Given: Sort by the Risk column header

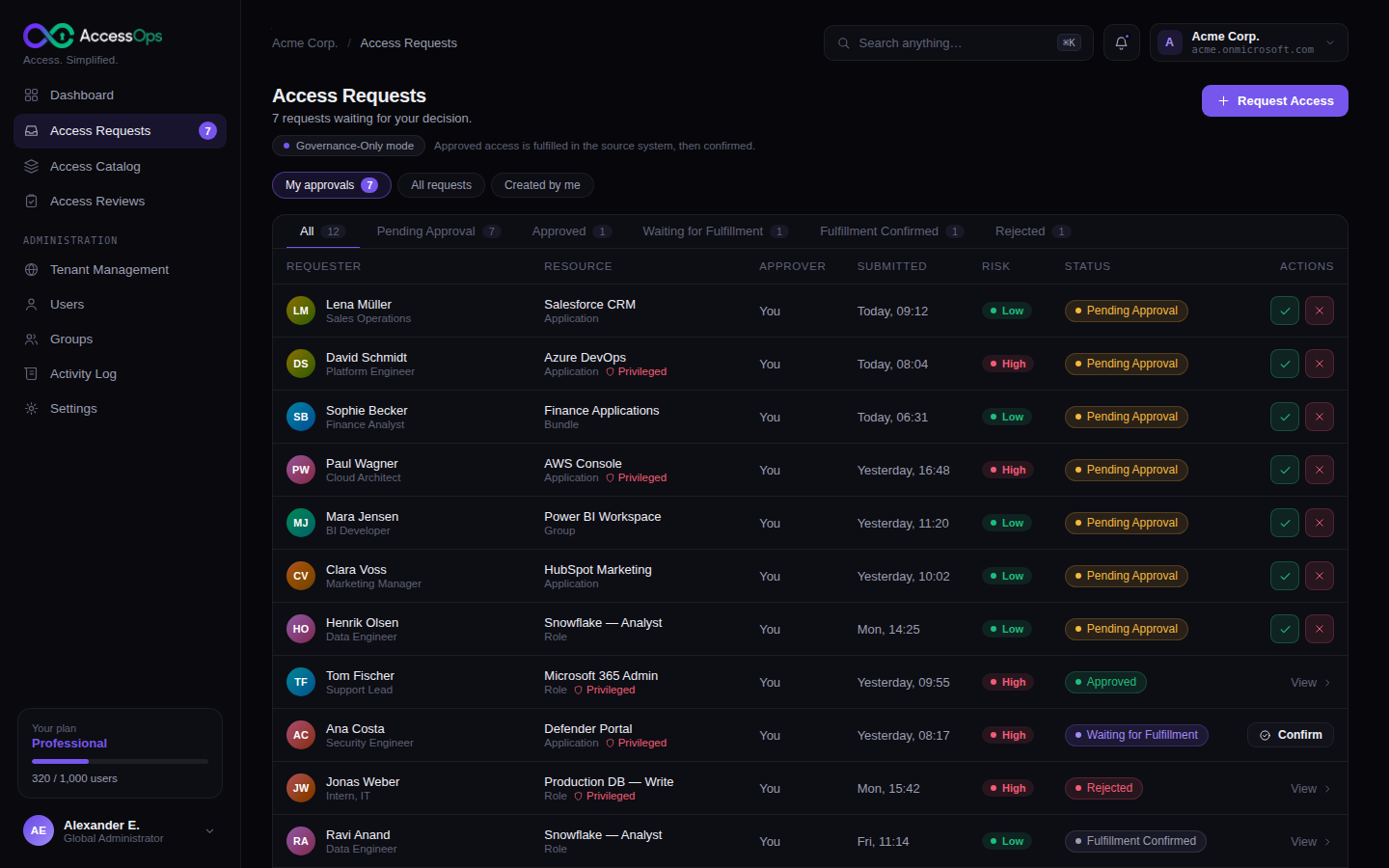Looking at the screenshot, I should coord(996,266).
